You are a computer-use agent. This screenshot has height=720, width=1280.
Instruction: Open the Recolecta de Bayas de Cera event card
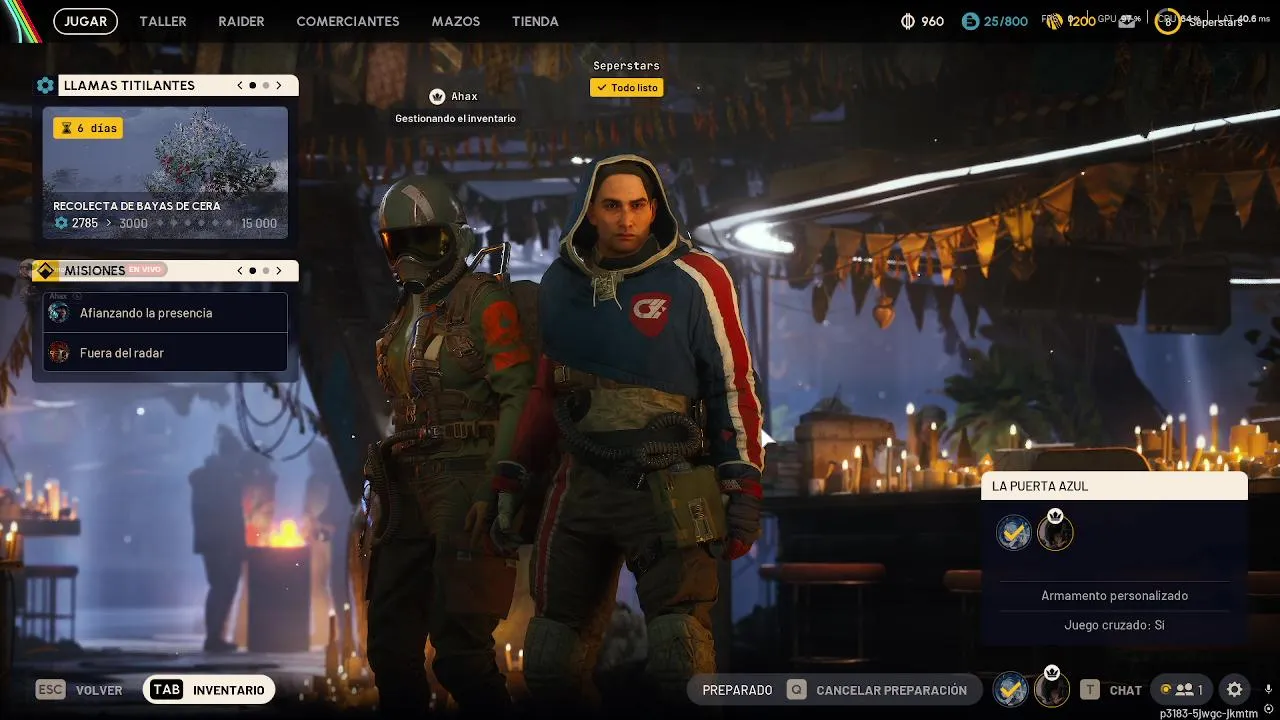click(x=165, y=173)
